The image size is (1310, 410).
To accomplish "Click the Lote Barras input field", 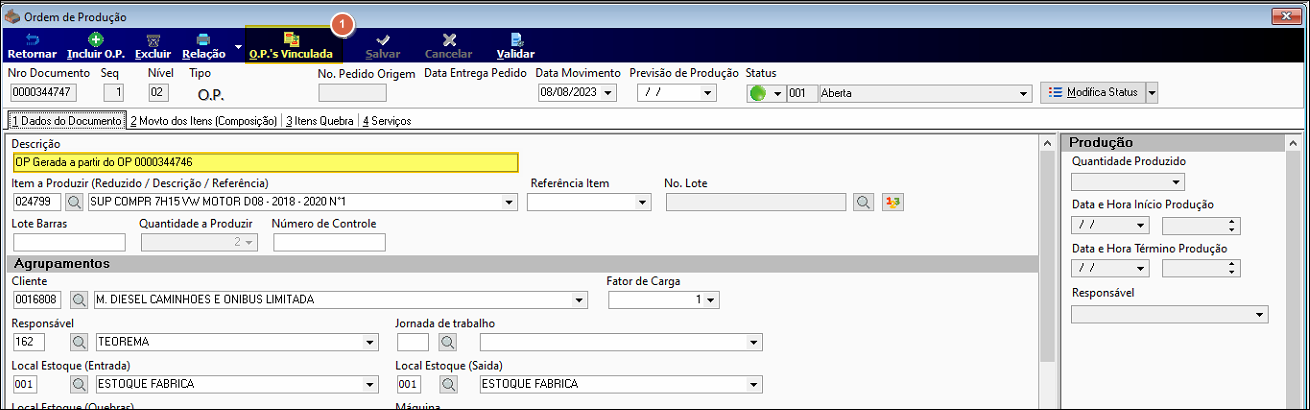I will click(x=69, y=242).
